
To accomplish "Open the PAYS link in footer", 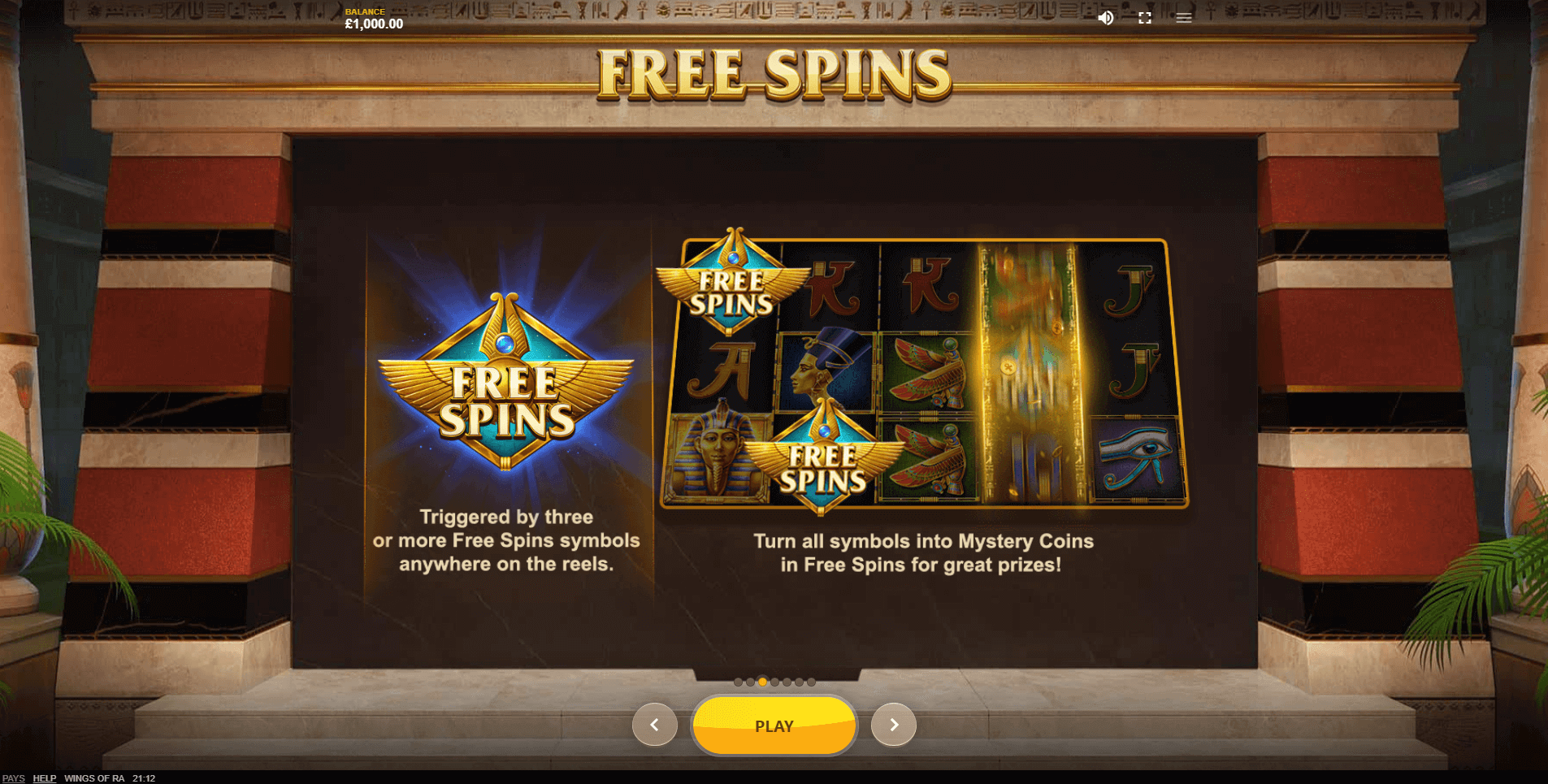I will [14, 778].
